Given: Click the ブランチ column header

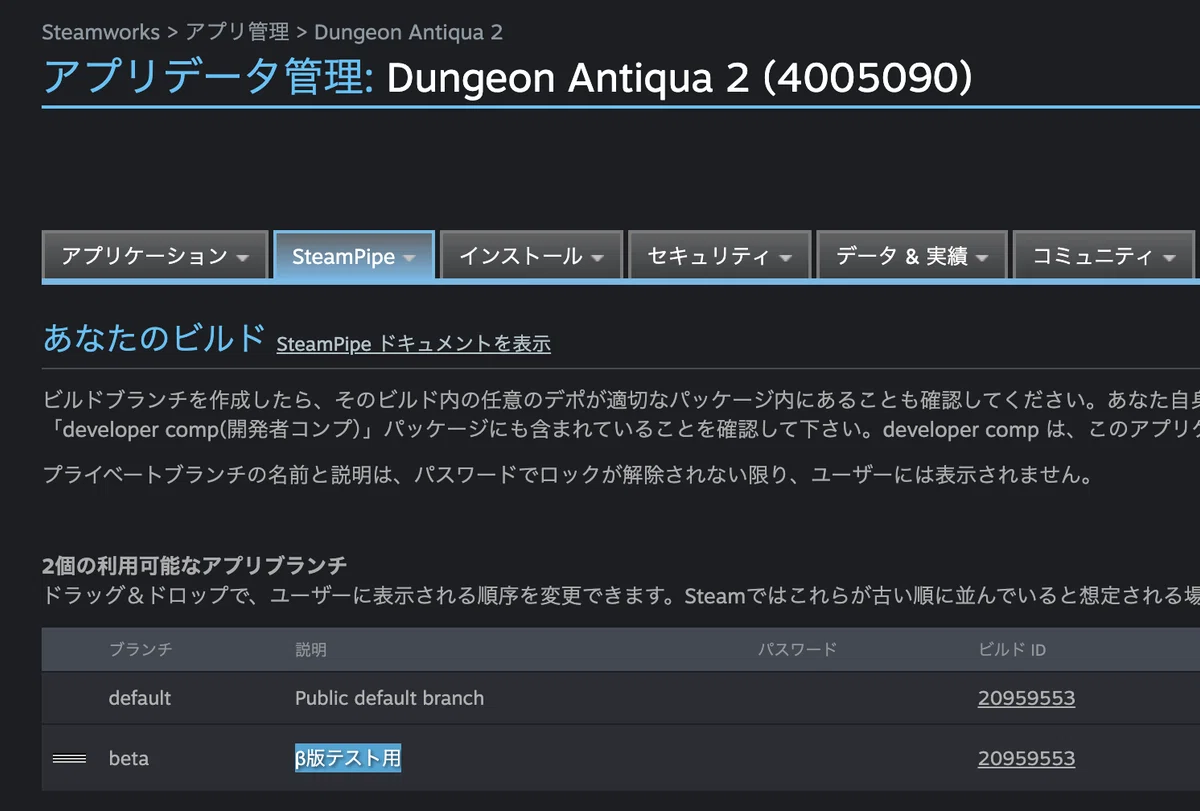Looking at the screenshot, I should click(x=141, y=650).
